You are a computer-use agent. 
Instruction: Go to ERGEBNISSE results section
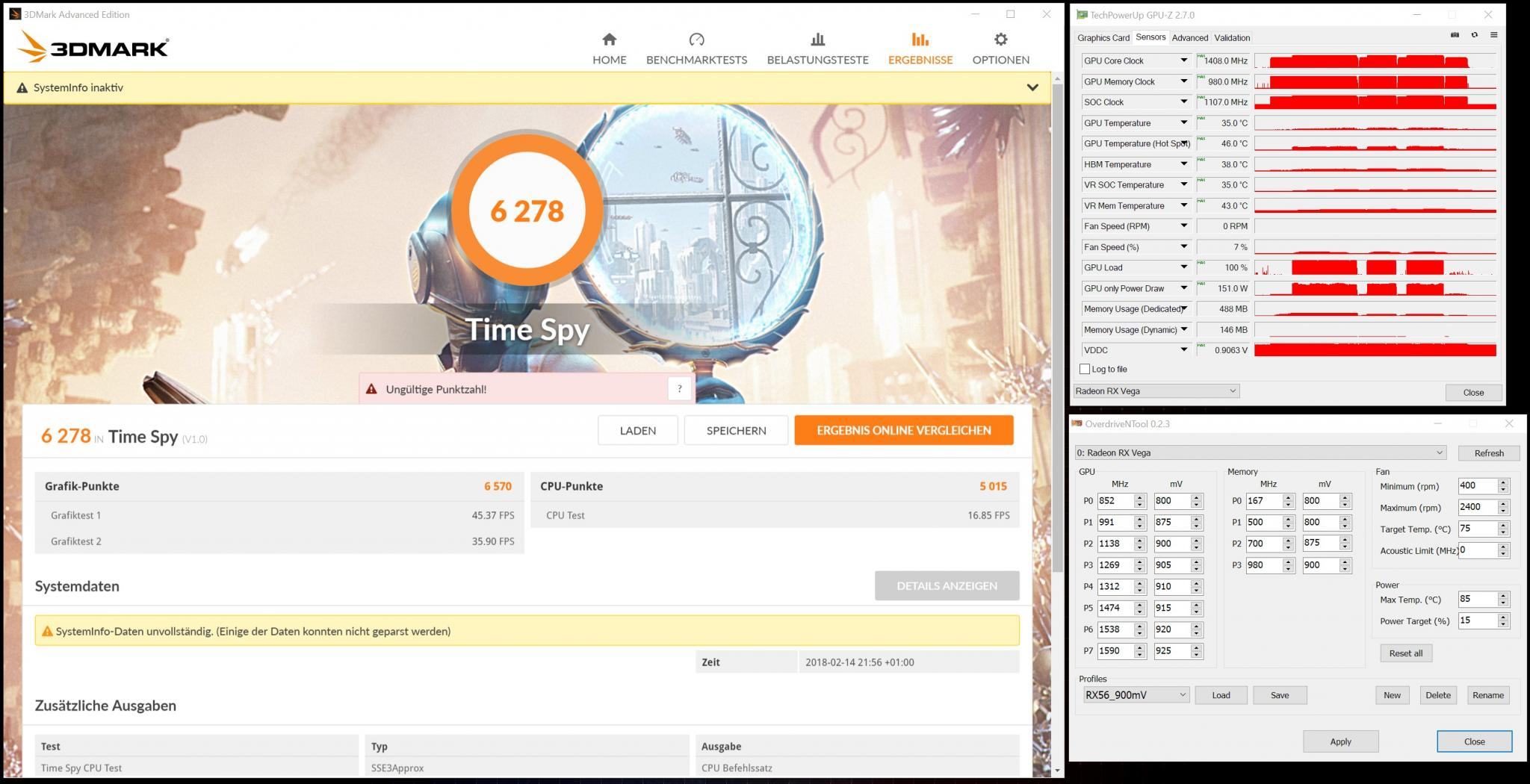click(920, 49)
